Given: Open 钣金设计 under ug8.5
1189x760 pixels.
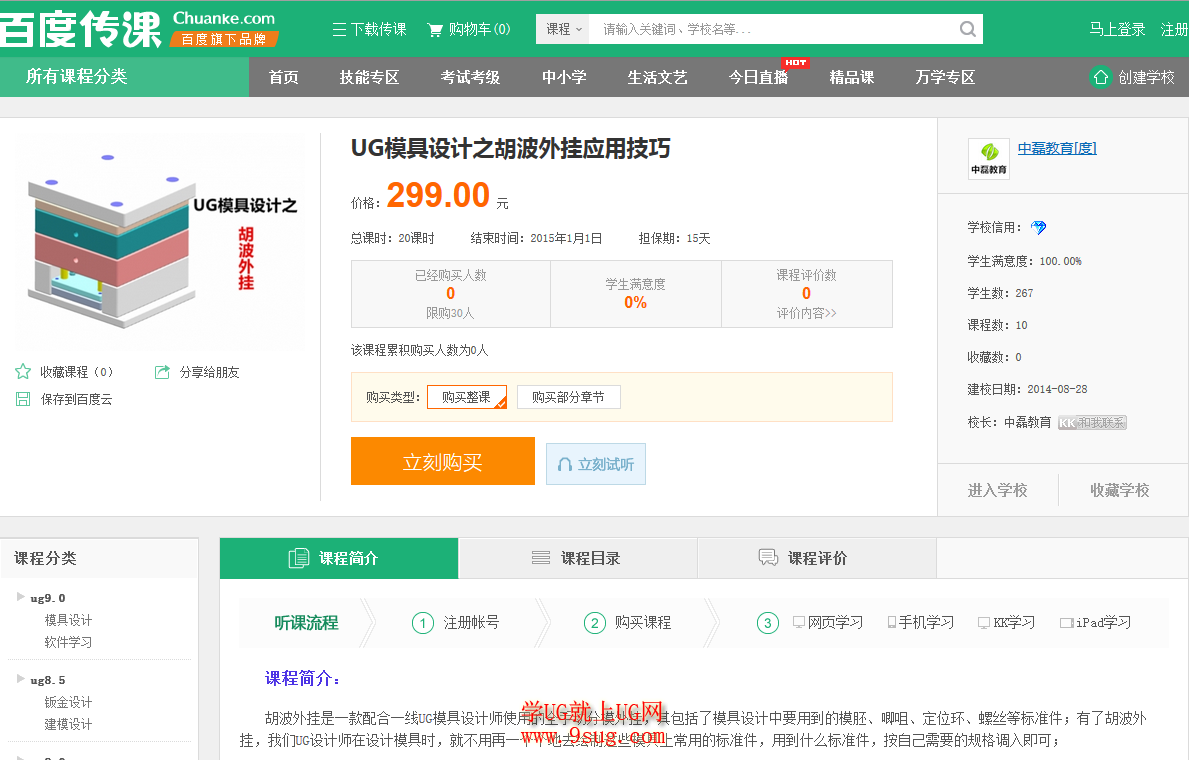Looking at the screenshot, I should (x=68, y=702).
